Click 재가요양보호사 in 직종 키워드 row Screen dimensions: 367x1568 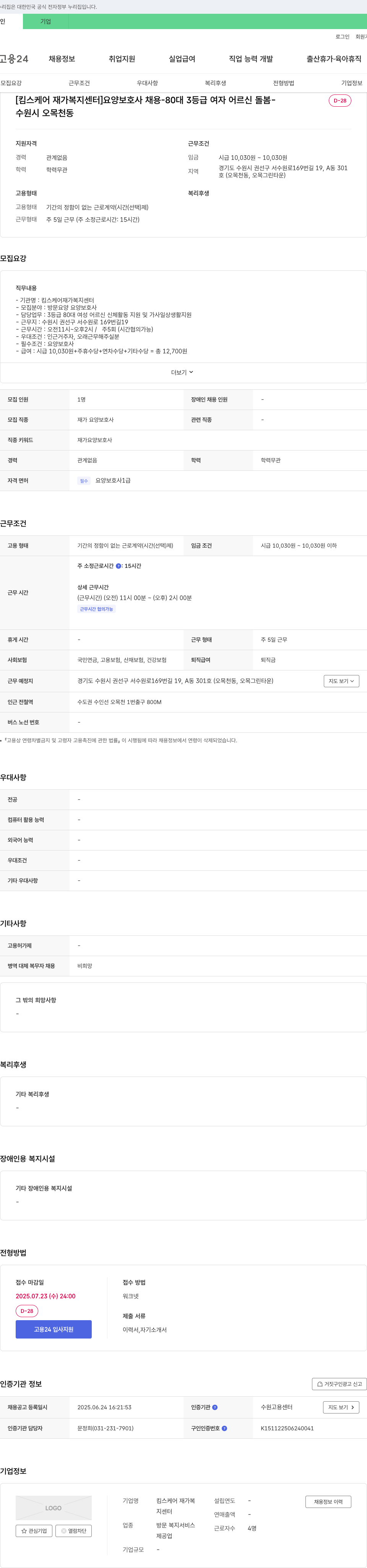[94, 440]
